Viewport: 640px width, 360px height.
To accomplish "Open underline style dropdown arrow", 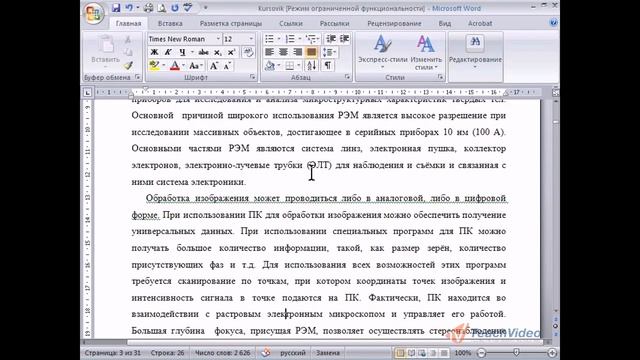I will pyautogui.click(x=192, y=52).
